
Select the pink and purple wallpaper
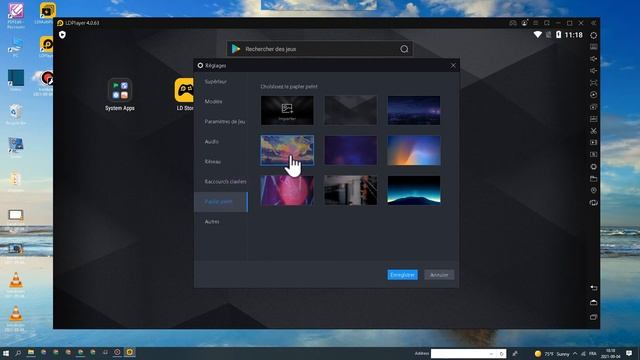point(287,190)
